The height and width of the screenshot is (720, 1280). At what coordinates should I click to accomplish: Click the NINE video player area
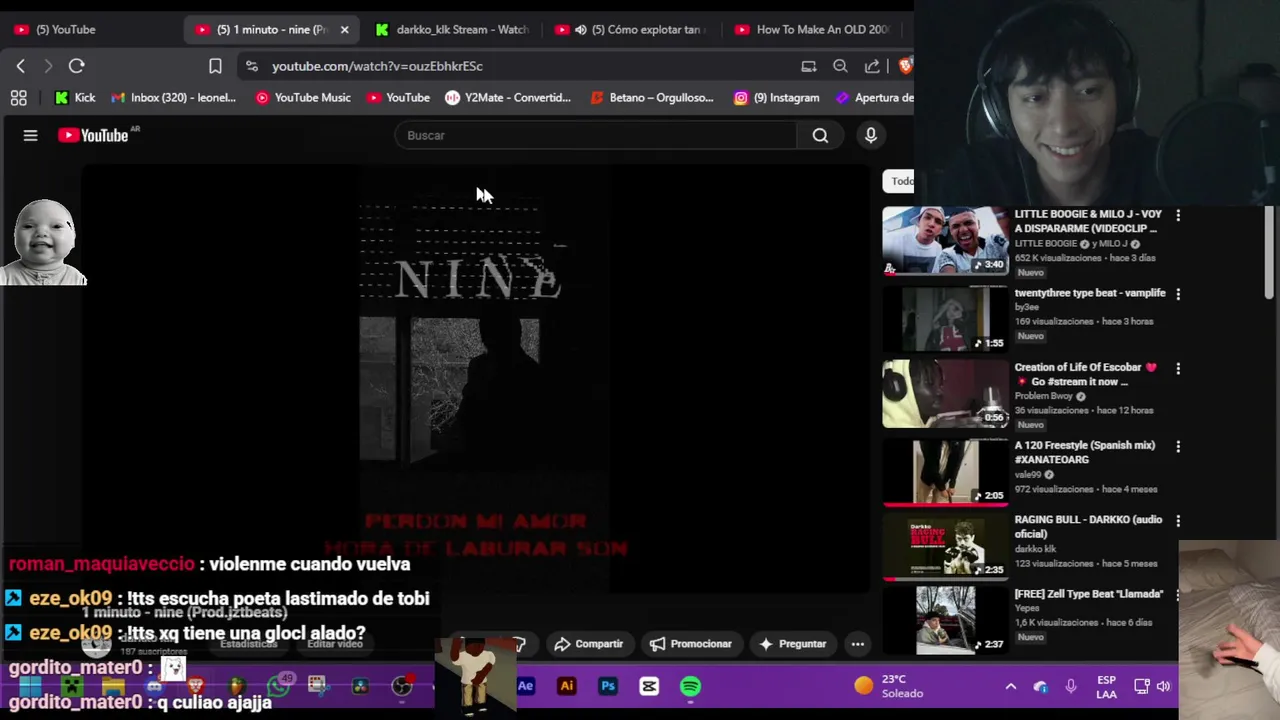pos(475,380)
